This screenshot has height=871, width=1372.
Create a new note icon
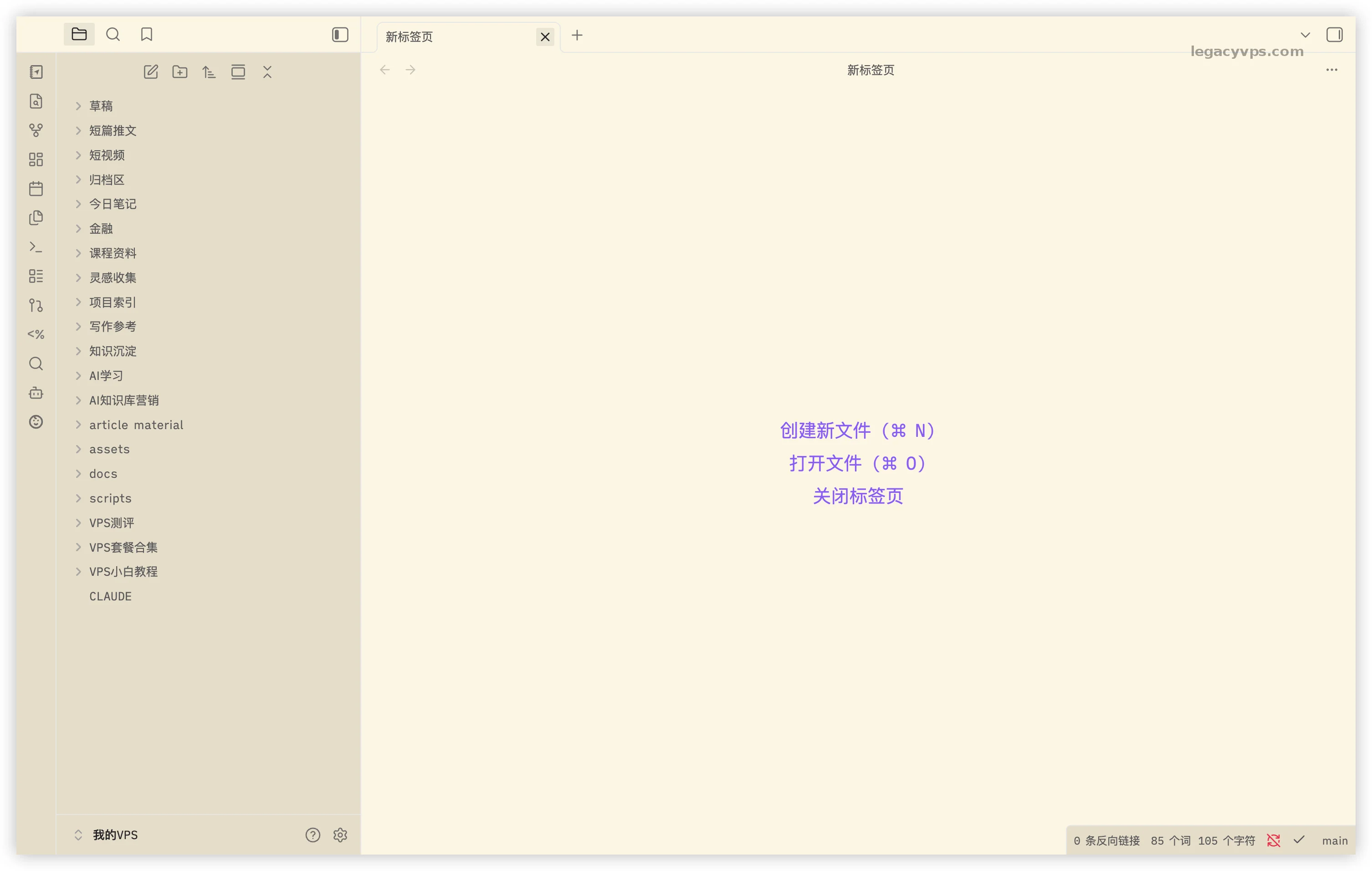[x=151, y=72]
